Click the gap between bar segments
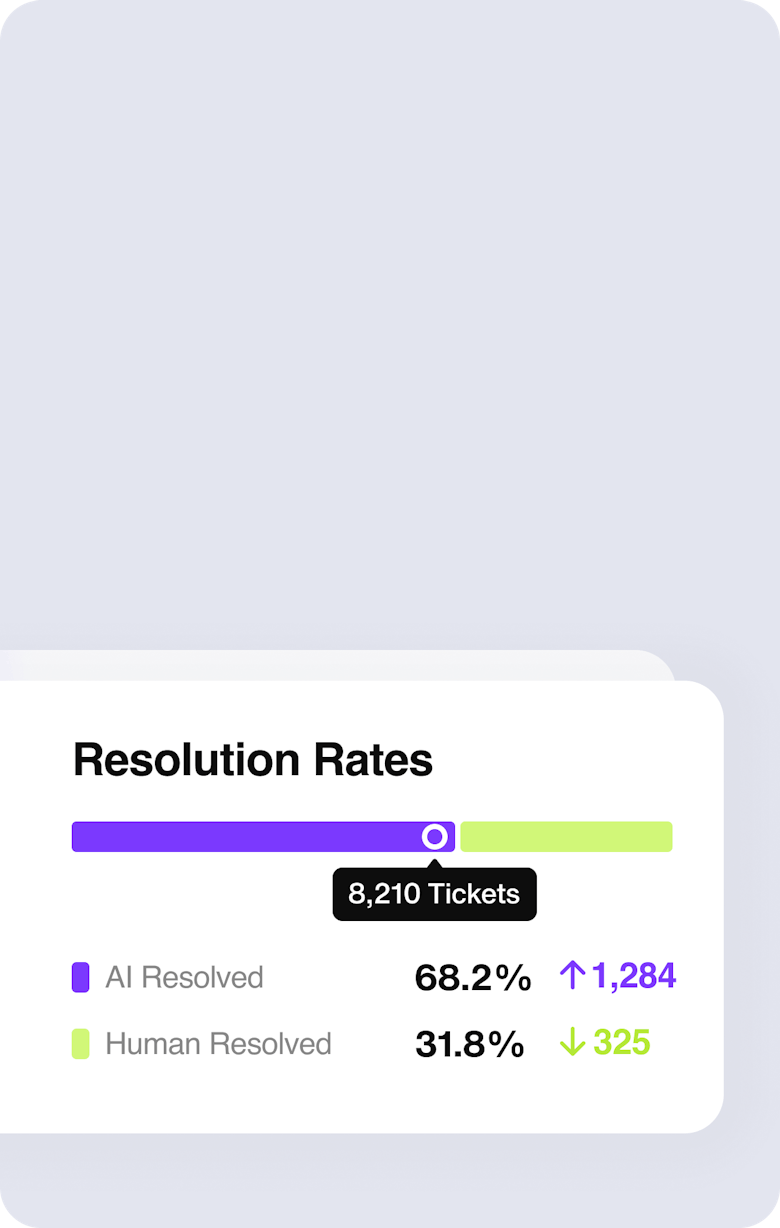Viewport: 780px width, 1228px height. [x=458, y=837]
